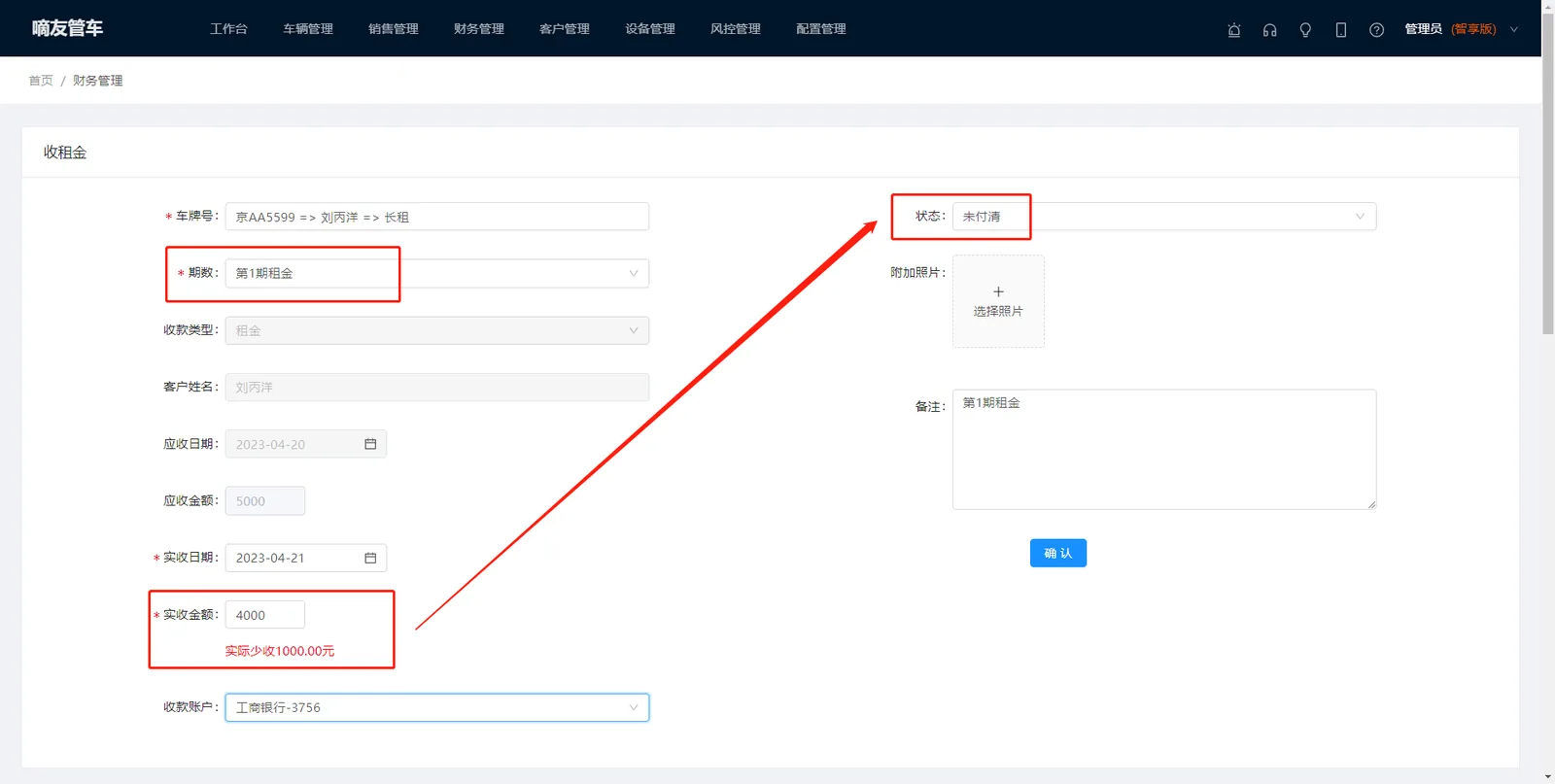Click the 应收金额 field showing 5000
This screenshot has height=784, width=1555.
(265, 501)
